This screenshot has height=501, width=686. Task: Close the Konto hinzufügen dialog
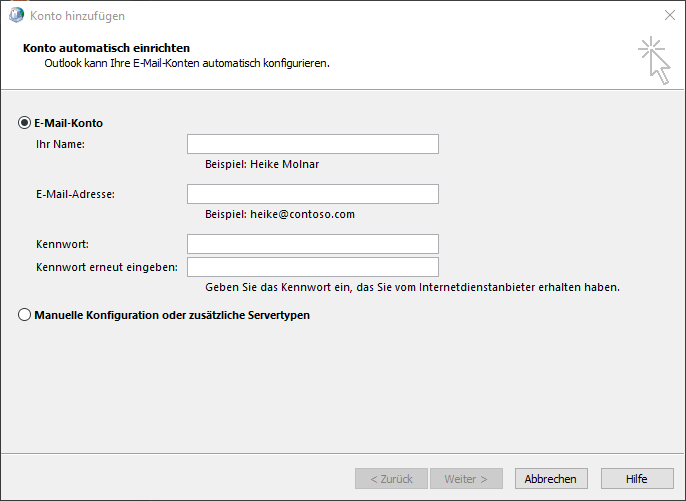click(x=669, y=16)
